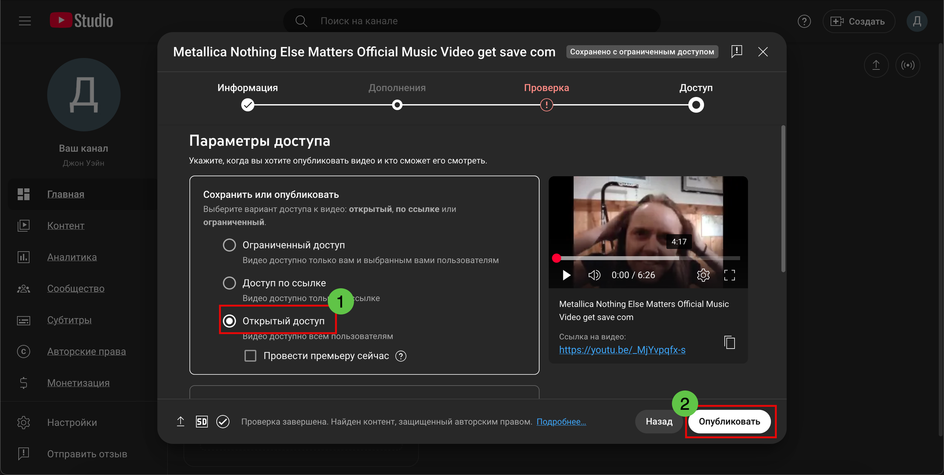Mute the preview volume icon
Viewport: 944px width, 475px height.
[594, 275]
